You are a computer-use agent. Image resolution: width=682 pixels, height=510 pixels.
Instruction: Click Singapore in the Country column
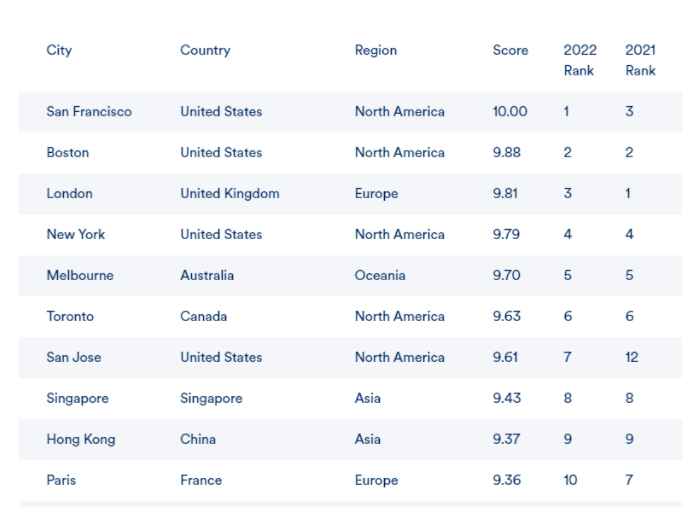tap(211, 398)
